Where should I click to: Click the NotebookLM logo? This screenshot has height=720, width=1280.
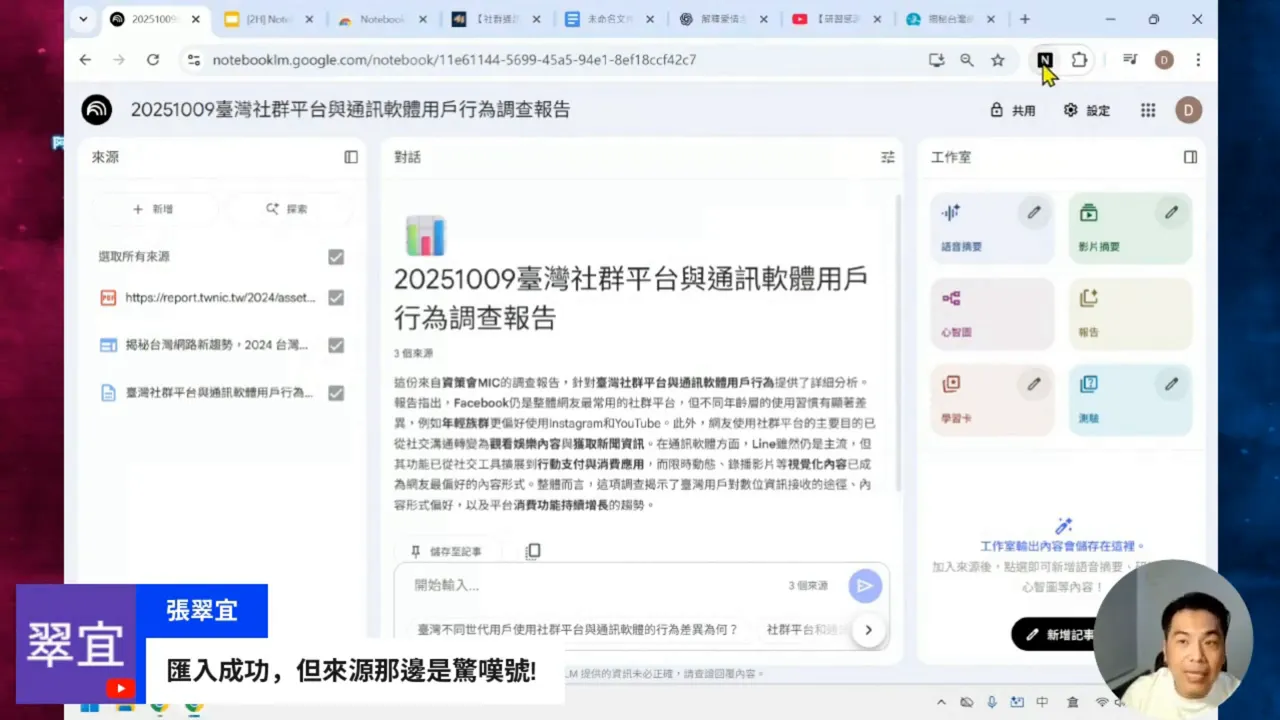tap(97, 110)
